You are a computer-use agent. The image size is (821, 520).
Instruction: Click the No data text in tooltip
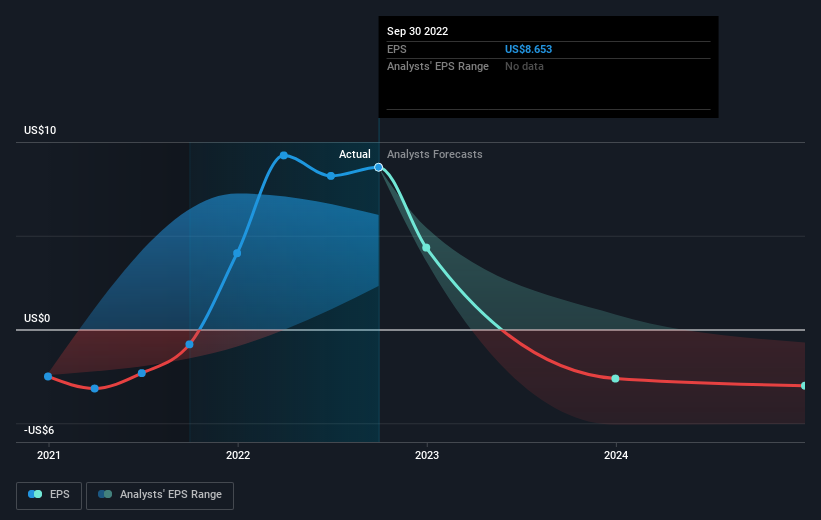pyautogui.click(x=524, y=67)
